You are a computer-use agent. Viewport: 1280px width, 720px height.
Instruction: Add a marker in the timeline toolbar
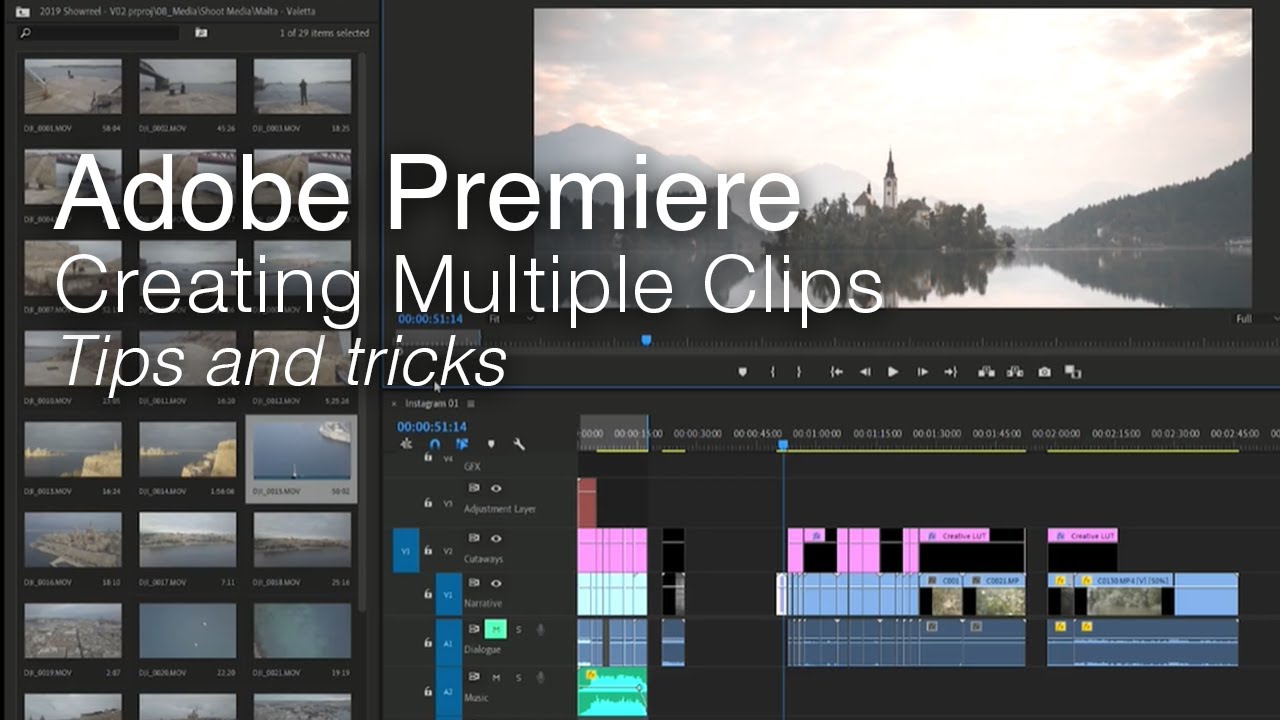click(490, 444)
